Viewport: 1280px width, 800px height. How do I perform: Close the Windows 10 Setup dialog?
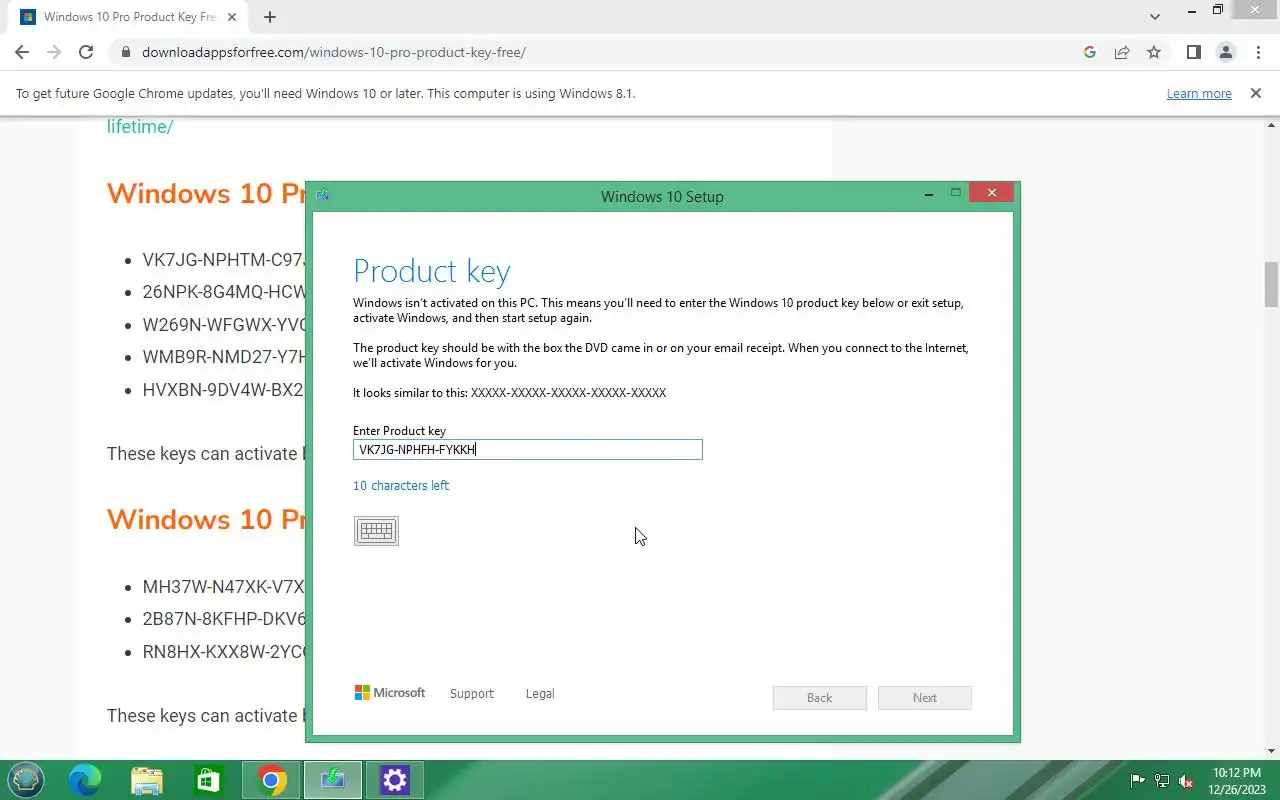point(991,192)
